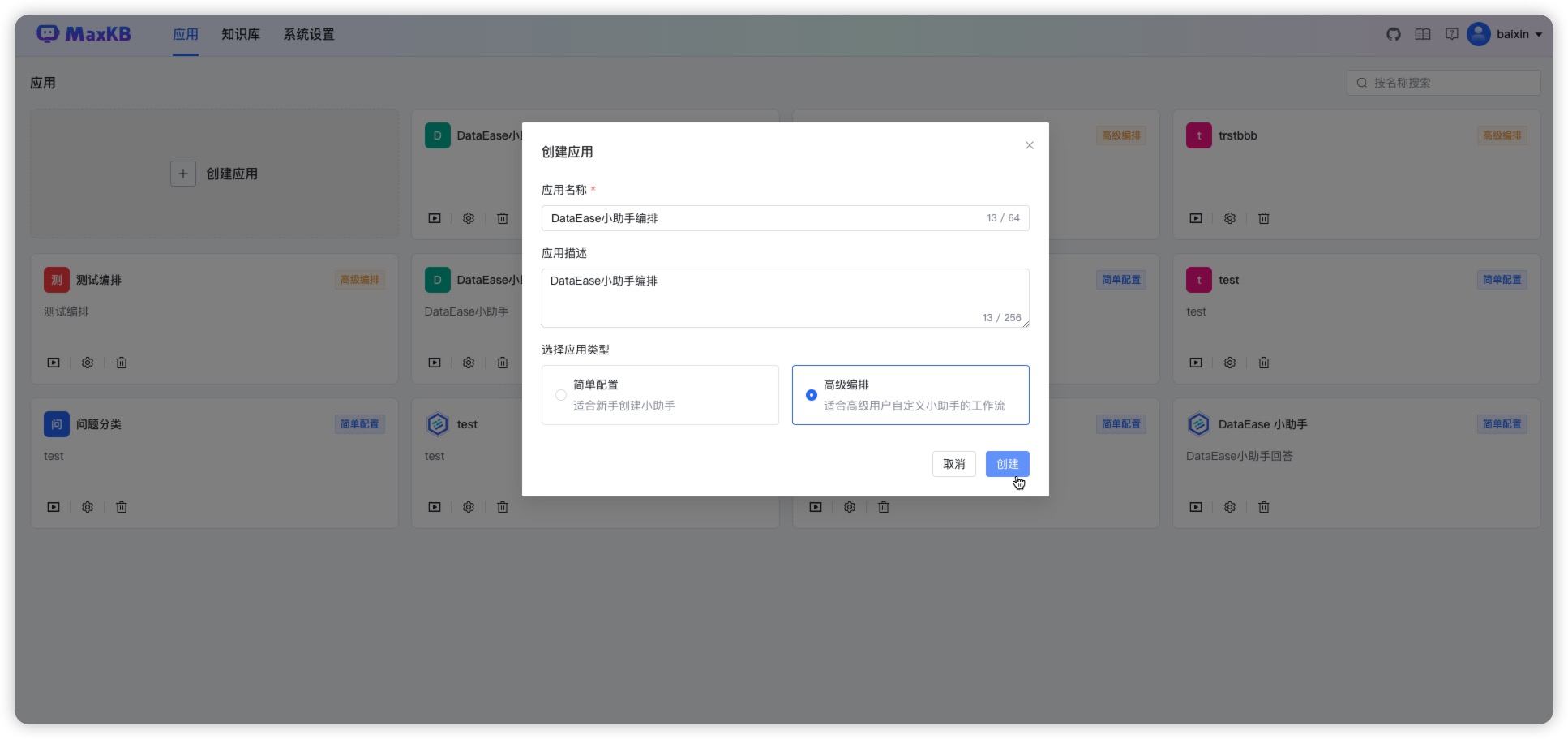1568x739 pixels.
Task: Open the 系统设置 tab
Action: point(309,34)
